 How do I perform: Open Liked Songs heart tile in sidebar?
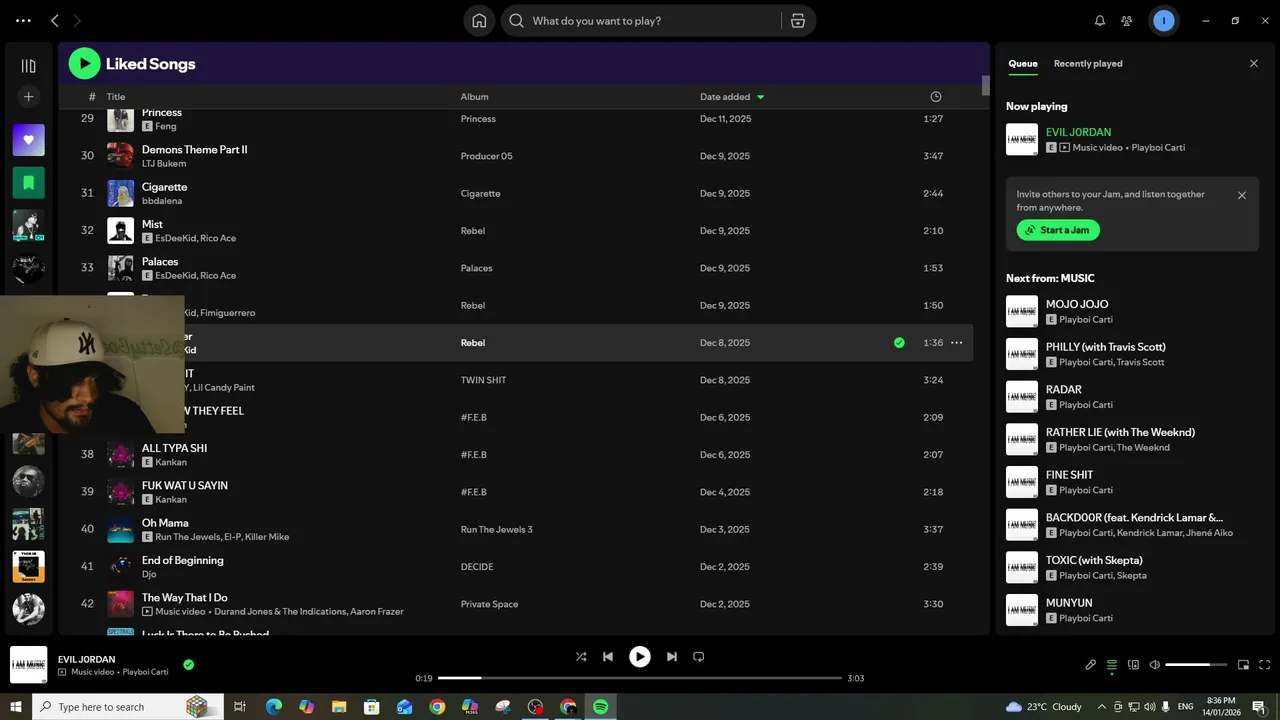coord(28,140)
